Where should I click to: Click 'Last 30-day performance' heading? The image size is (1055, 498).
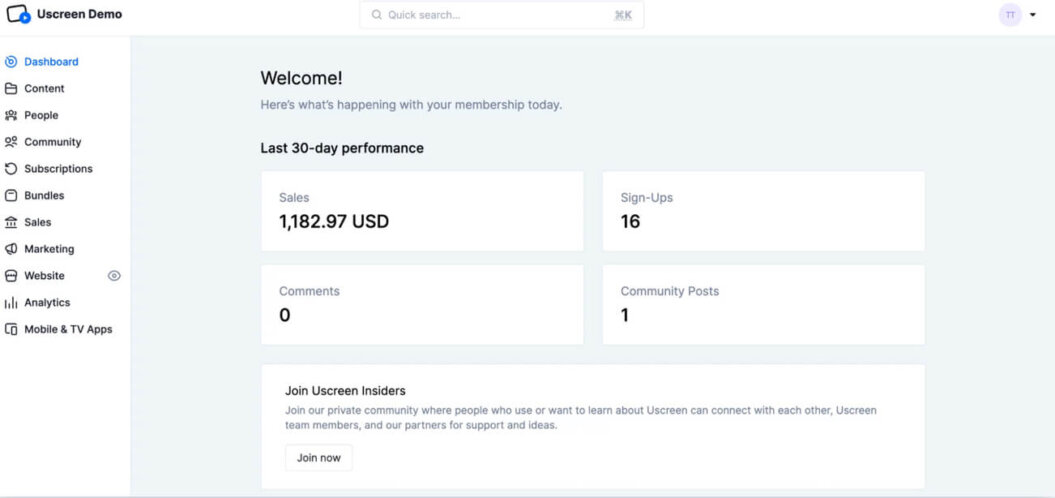tap(342, 148)
